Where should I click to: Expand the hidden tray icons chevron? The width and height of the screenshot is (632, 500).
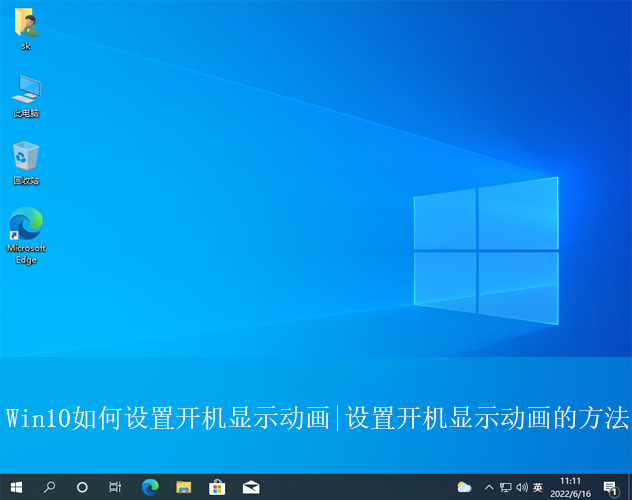(489, 487)
